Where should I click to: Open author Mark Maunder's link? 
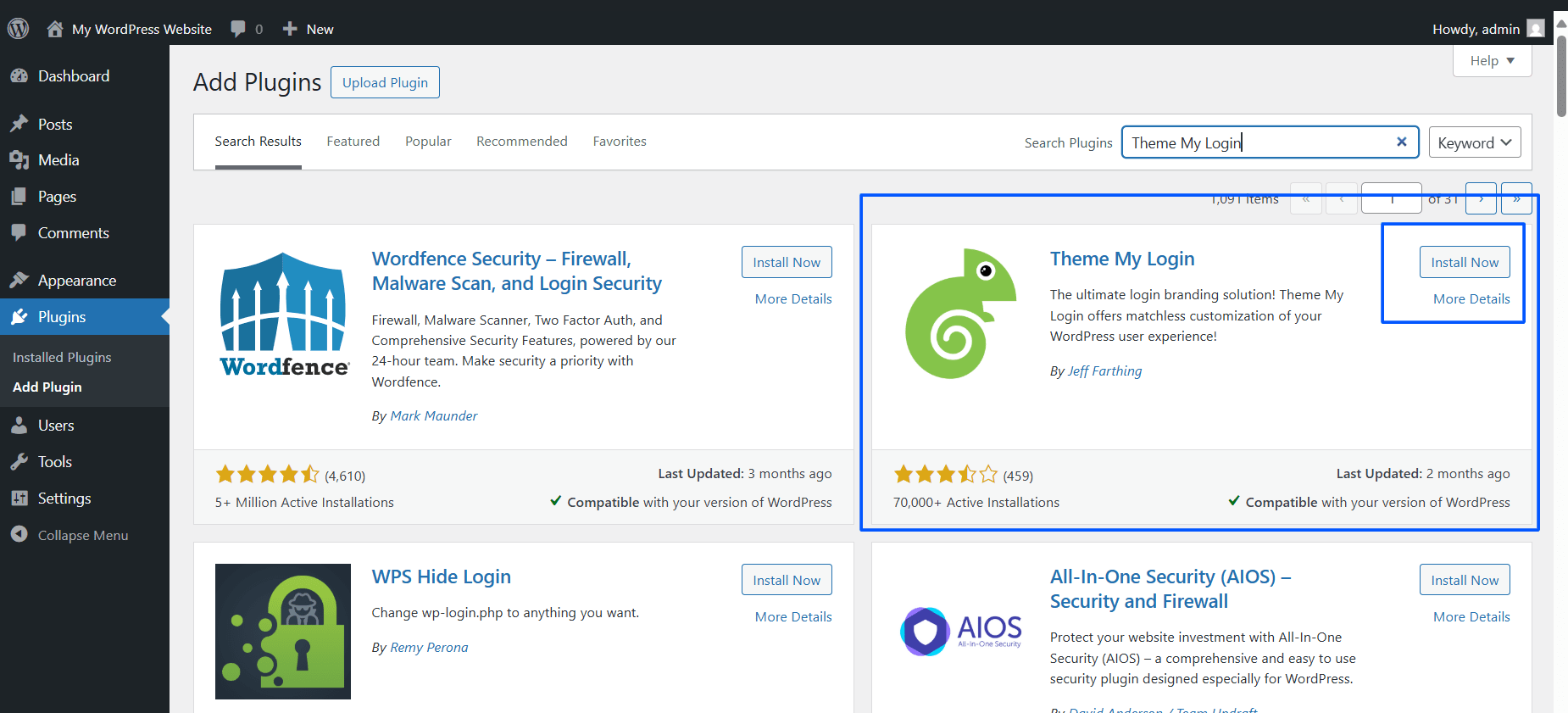pos(434,416)
